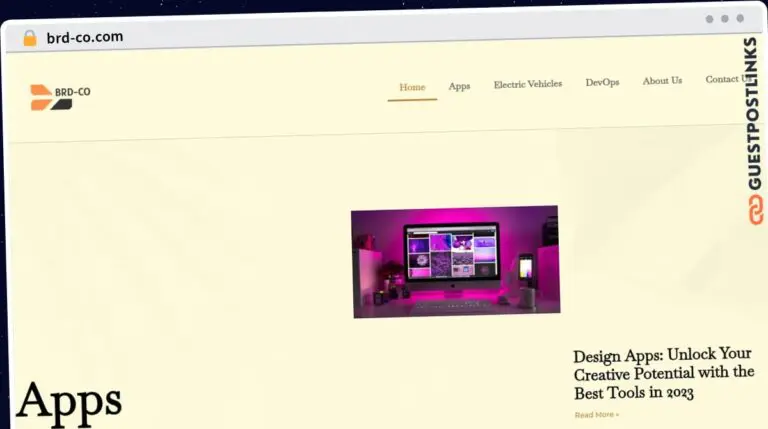Click the rightmost gray window dot
Screen dimensions: 768x429
pos(741,19)
